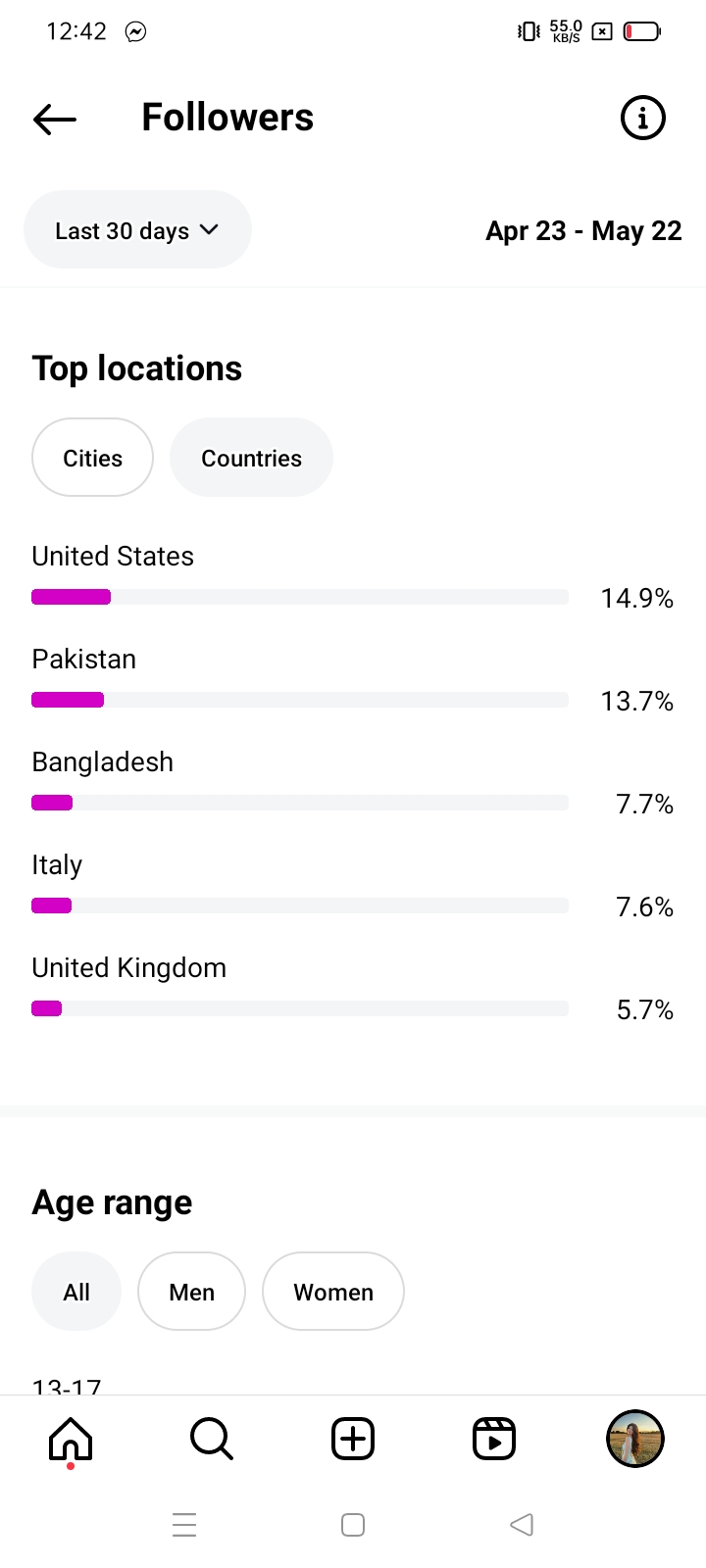Open the Reels icon

coord(494,1439)
